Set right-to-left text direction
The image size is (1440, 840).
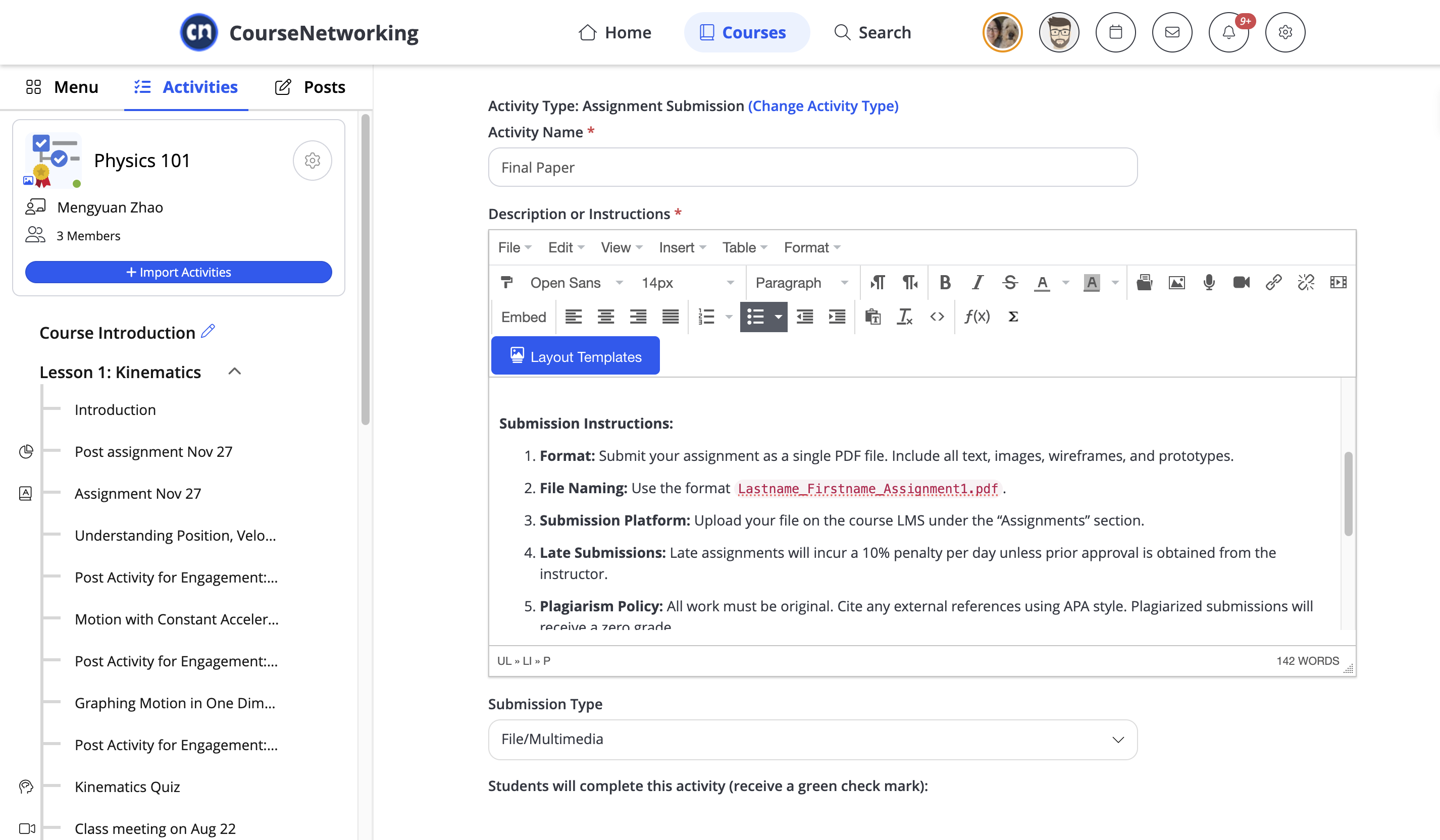point(910,282)
